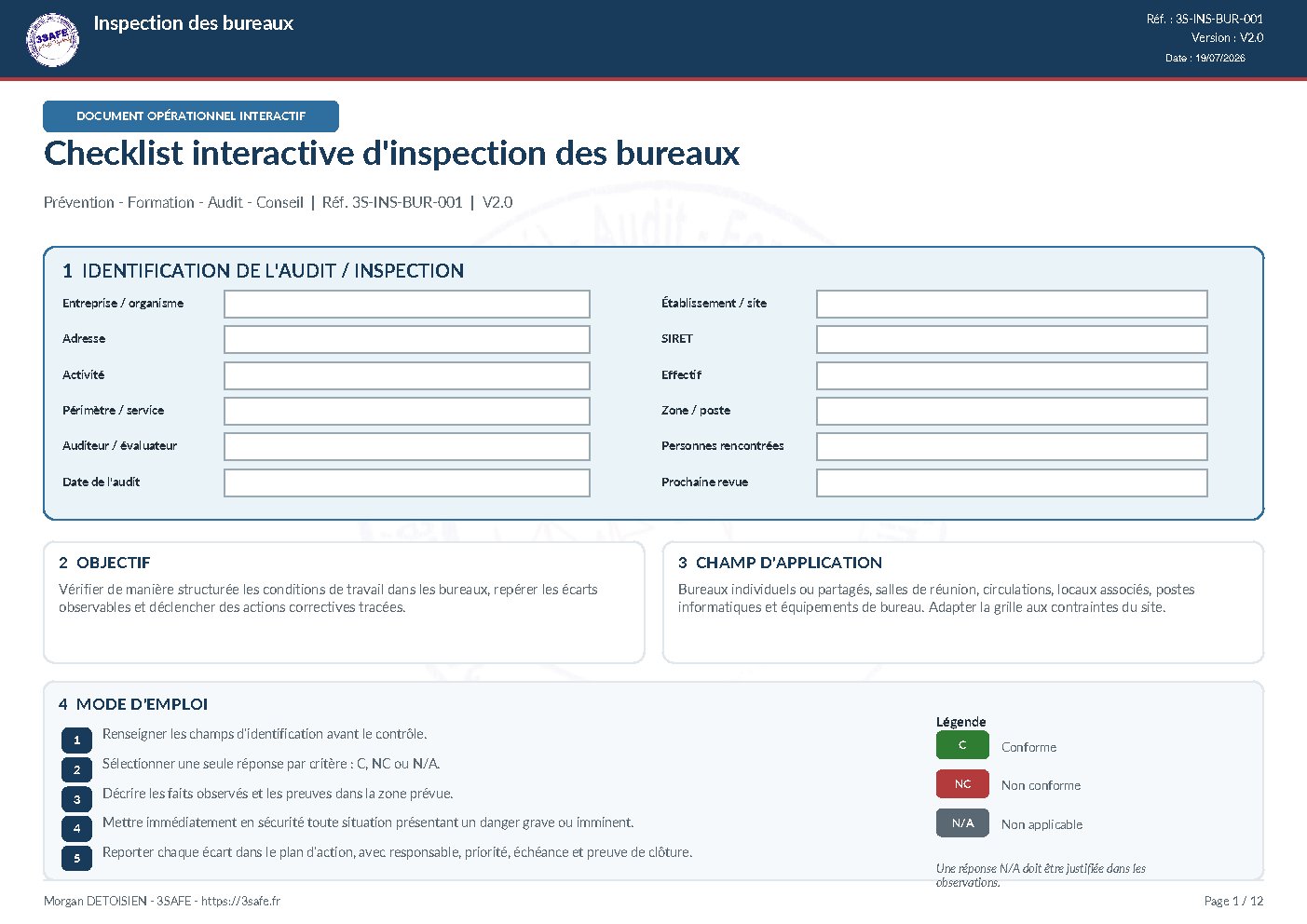
Task: Click the Prochaine revue field
Action: coord(1012,482)
